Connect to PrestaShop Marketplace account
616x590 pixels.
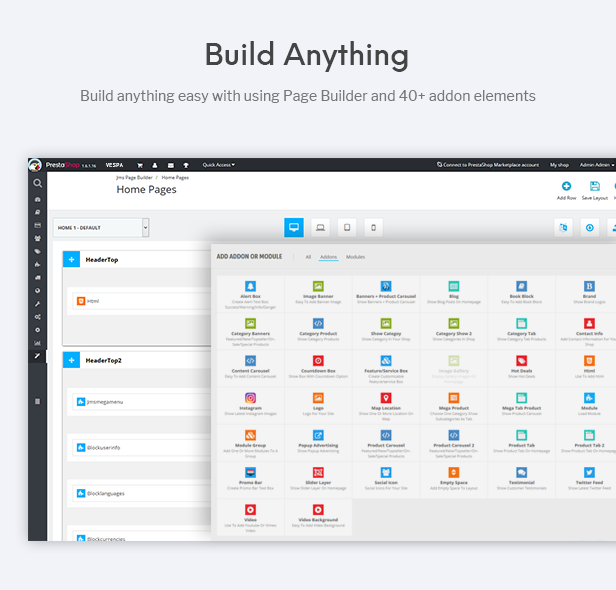488,165
